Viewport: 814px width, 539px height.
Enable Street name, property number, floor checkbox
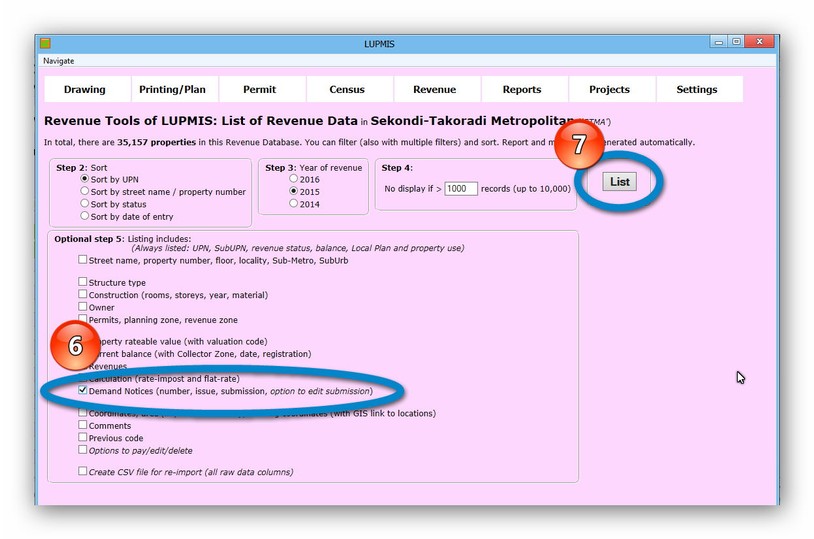(83, 260)
